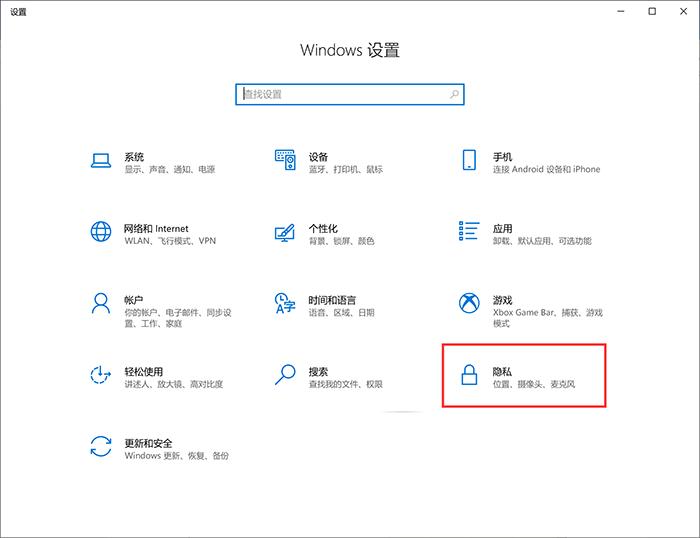Click the 时间和语言 title text
The image size is (700, 538).
click(x=332, y=300)
